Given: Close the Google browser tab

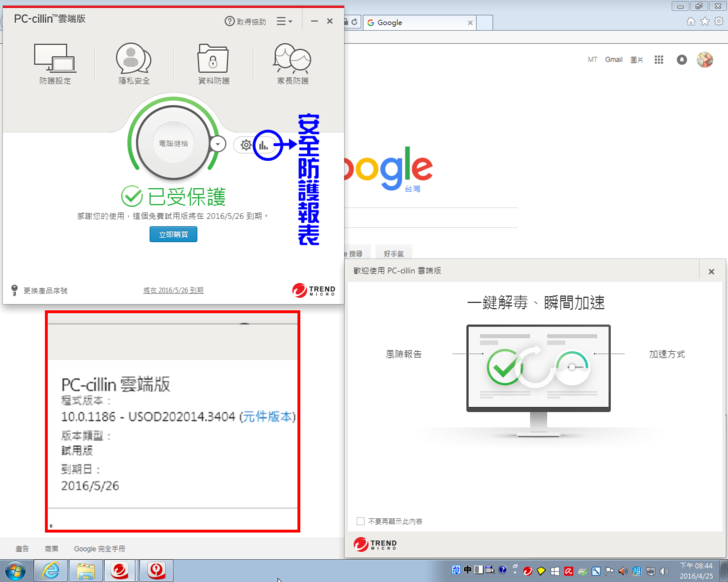Looking at the screenshot, I should click(470, 22).
